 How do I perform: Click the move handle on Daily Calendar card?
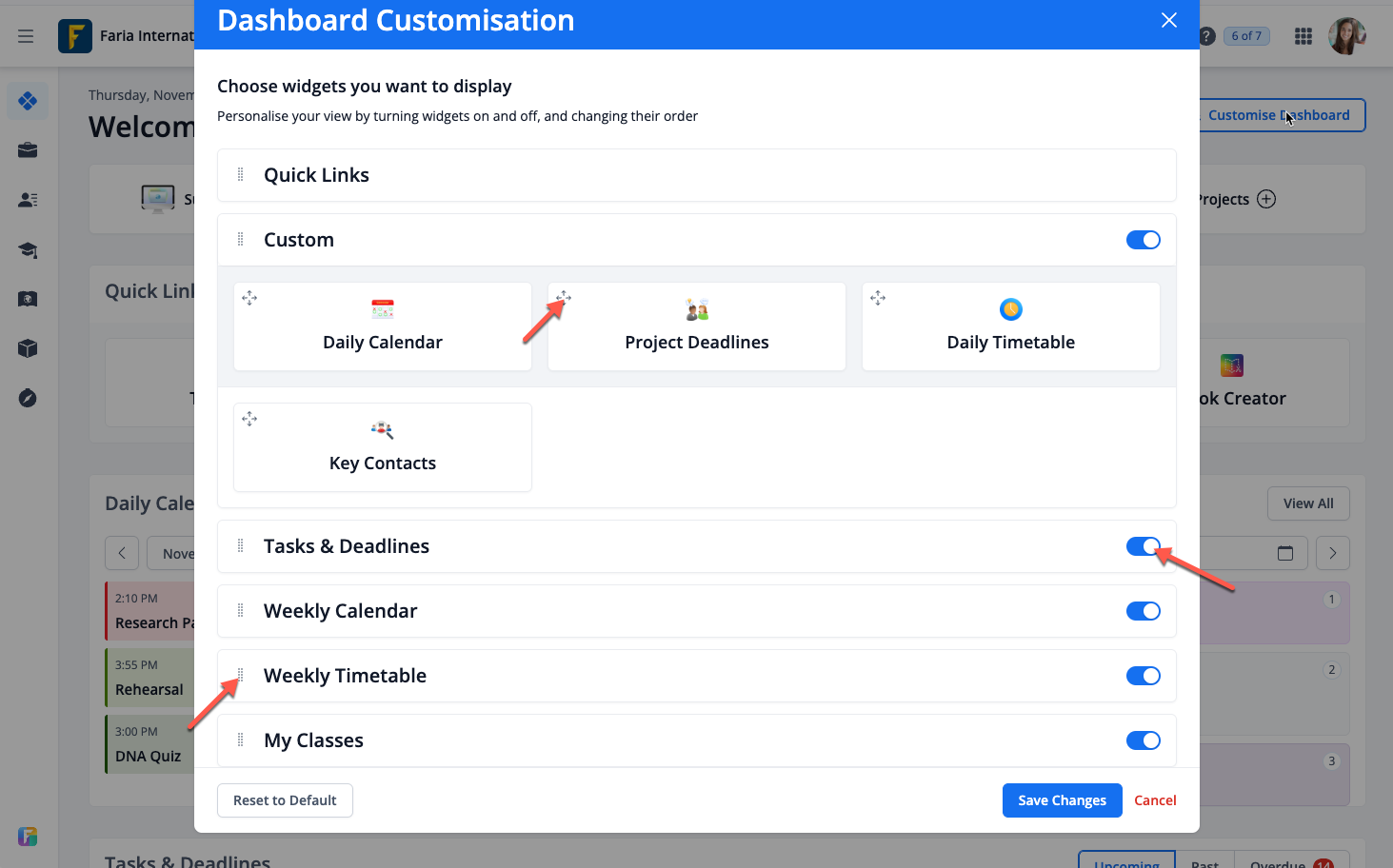(x=249, y=298)
